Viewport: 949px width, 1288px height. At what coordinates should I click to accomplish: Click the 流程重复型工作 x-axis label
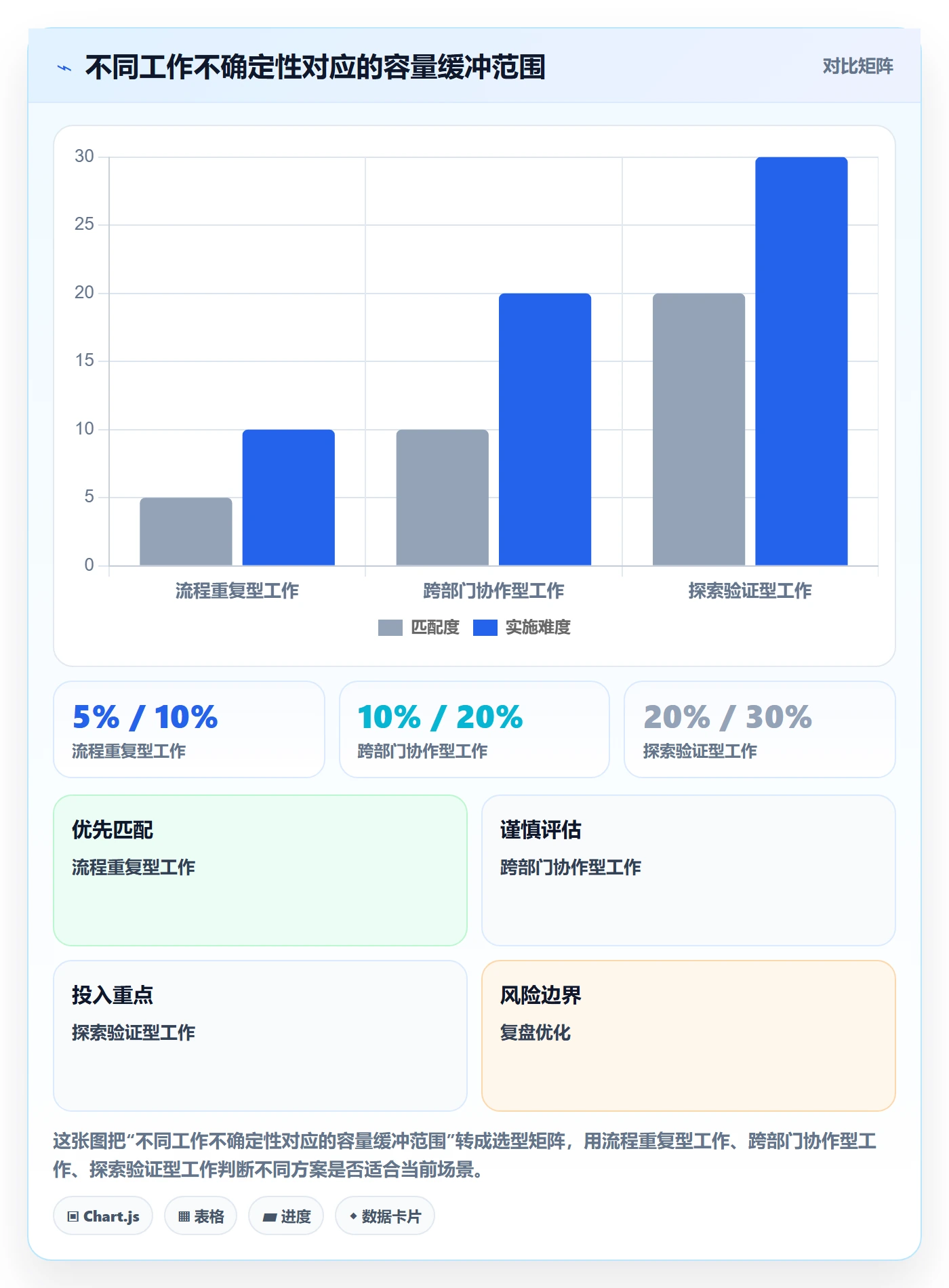(237, 591)
